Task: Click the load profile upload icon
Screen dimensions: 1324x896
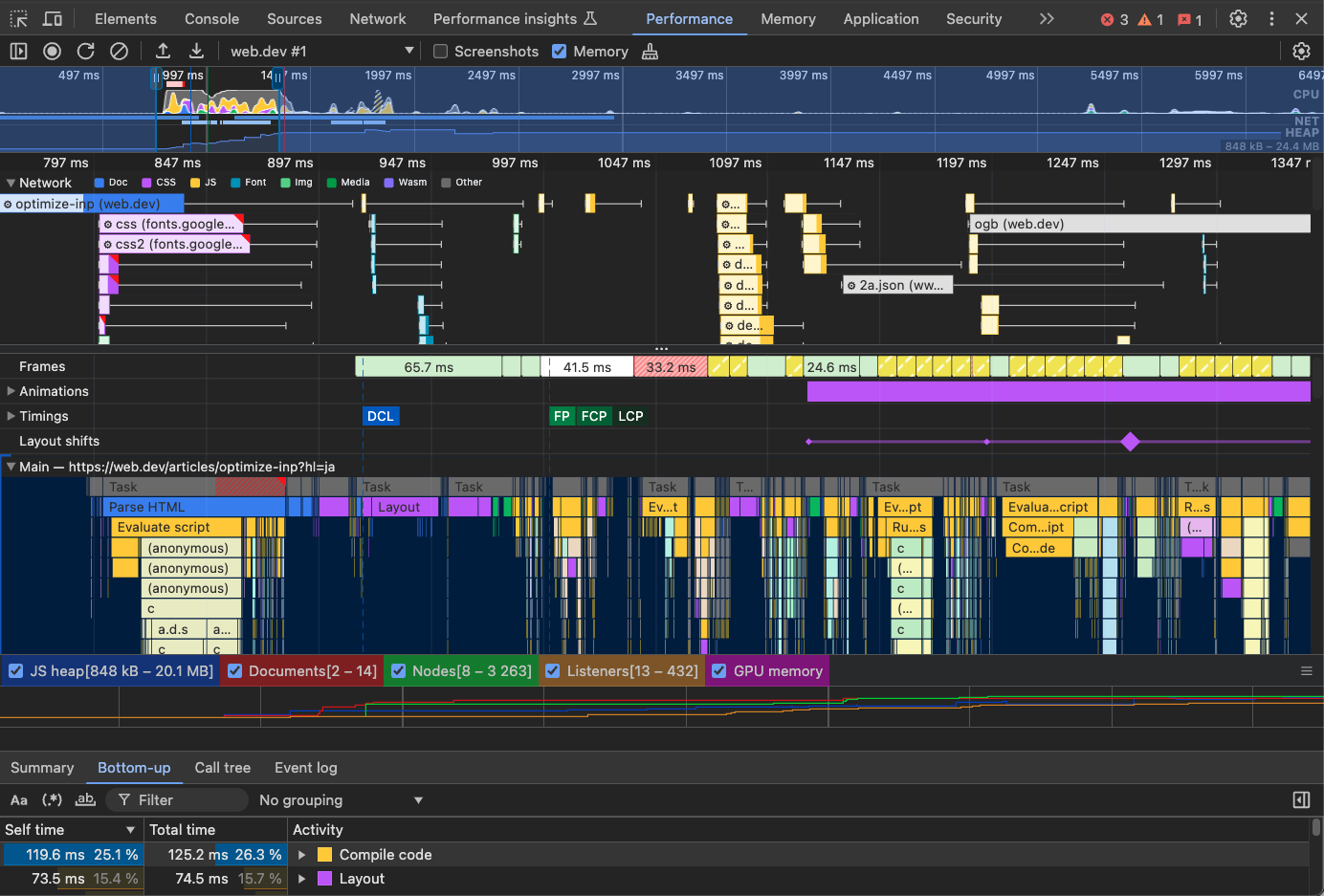Action: [x=163, y=52]
